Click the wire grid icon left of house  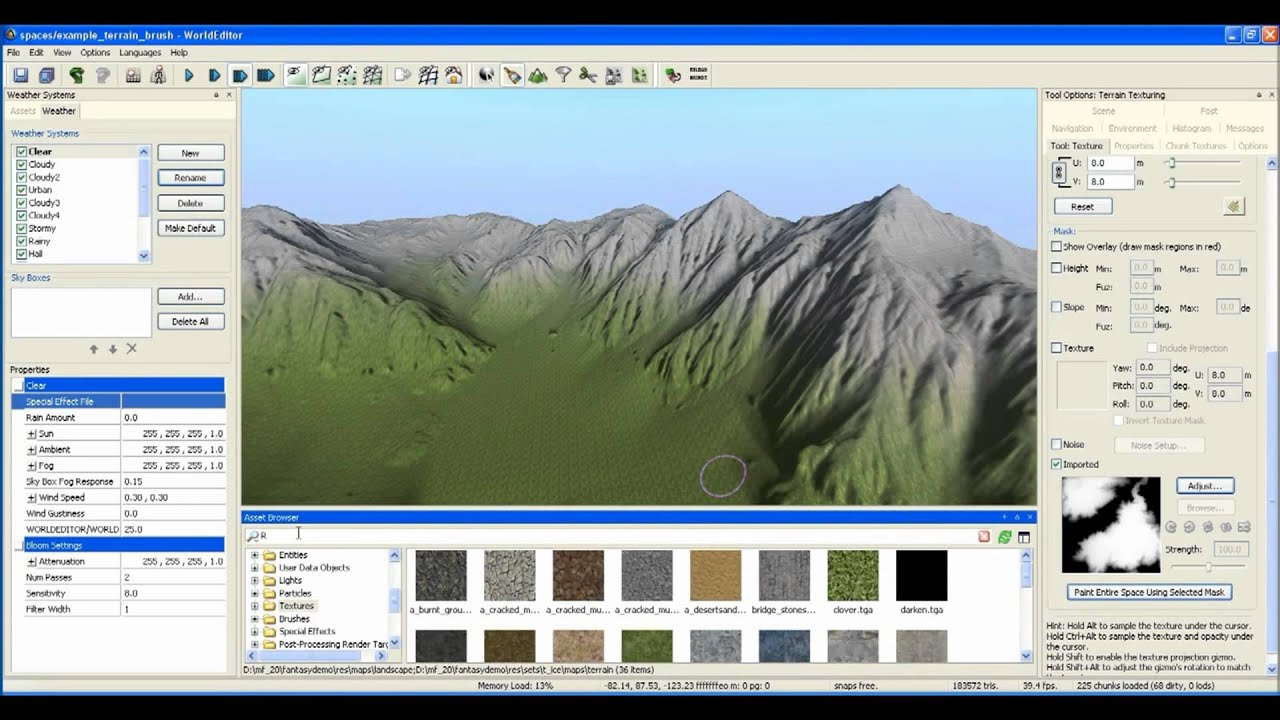(428, 75)
